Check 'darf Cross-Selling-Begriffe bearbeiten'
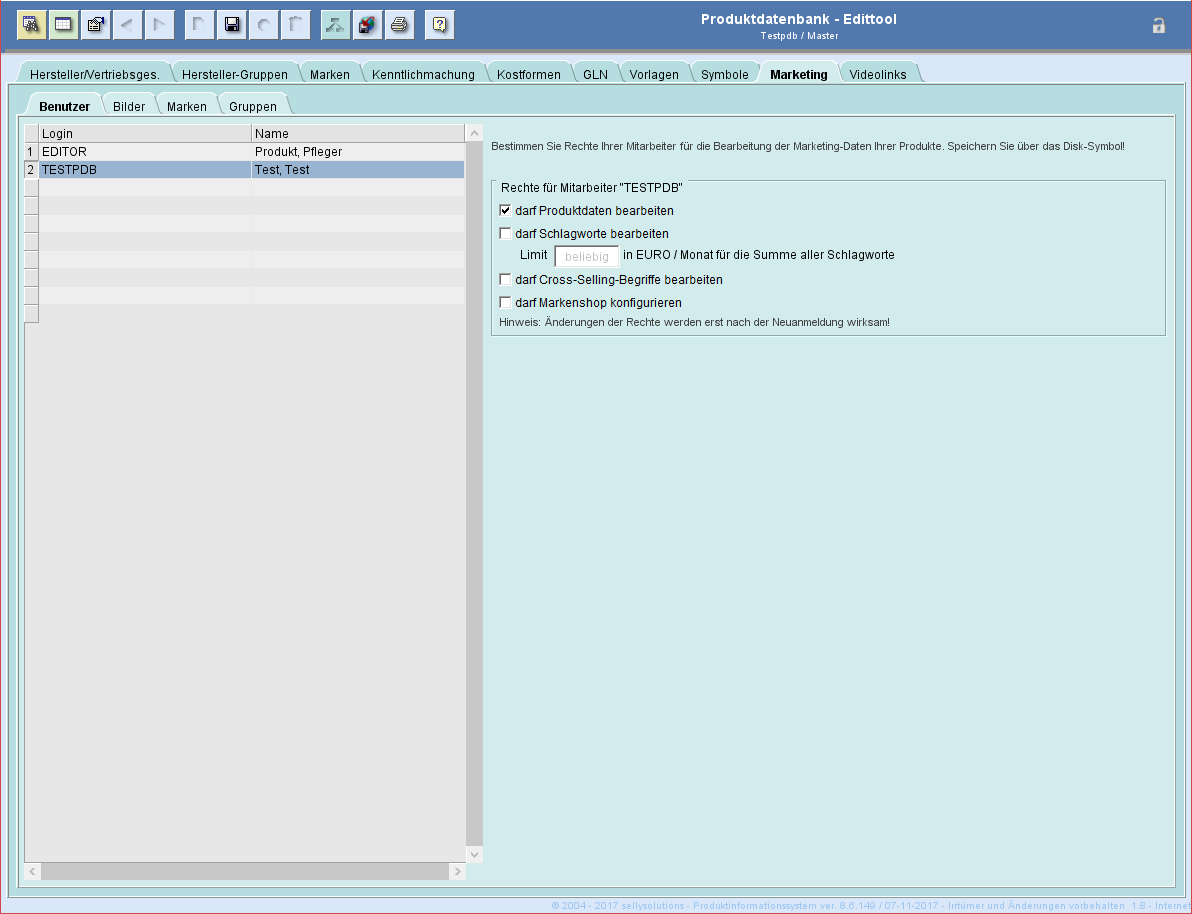The image size is (1192, 914). tap(505, 280)
